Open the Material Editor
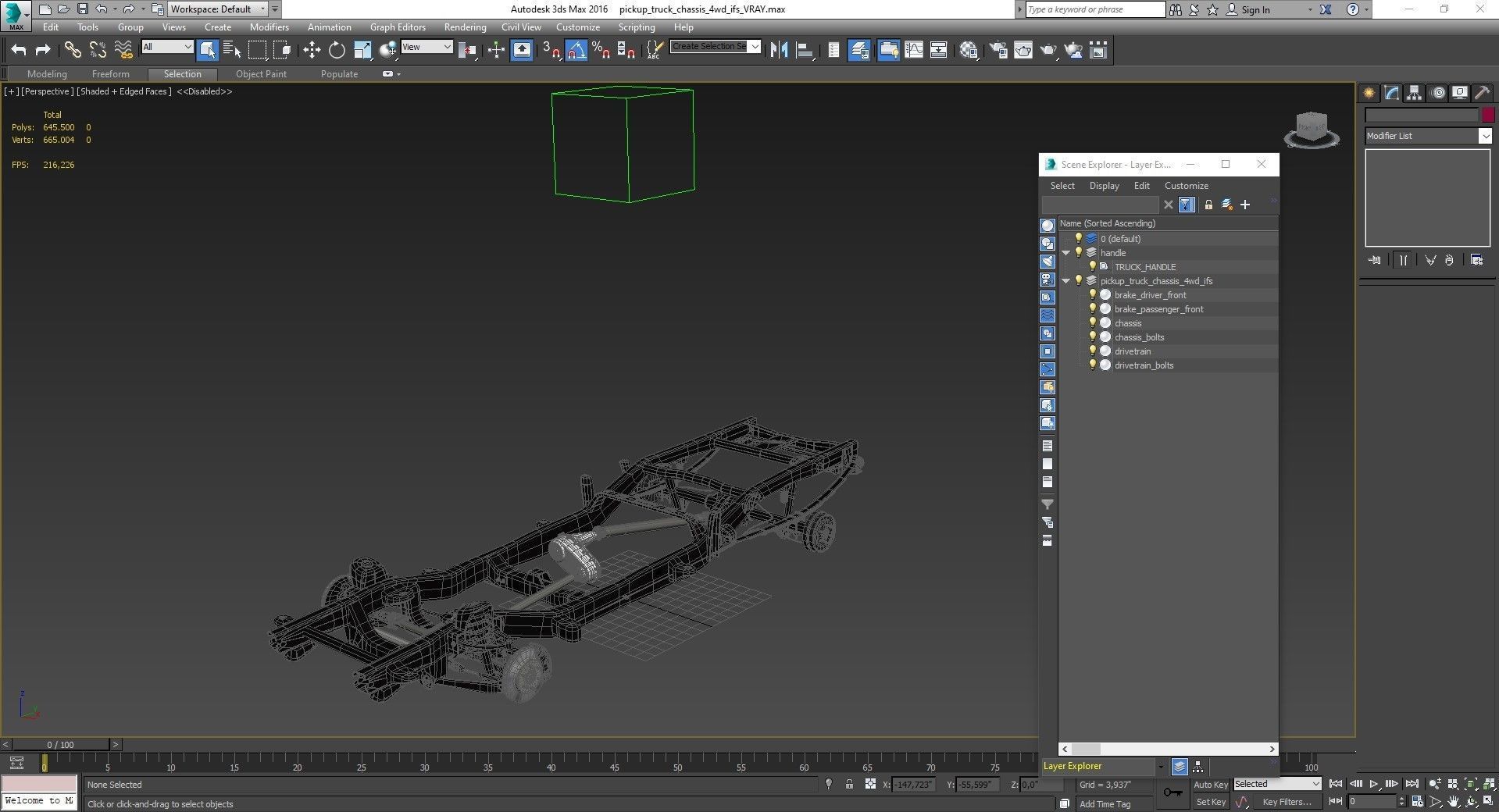This screenshot has height=812, width=1499. pyautogui.click(x=969, y=50)
